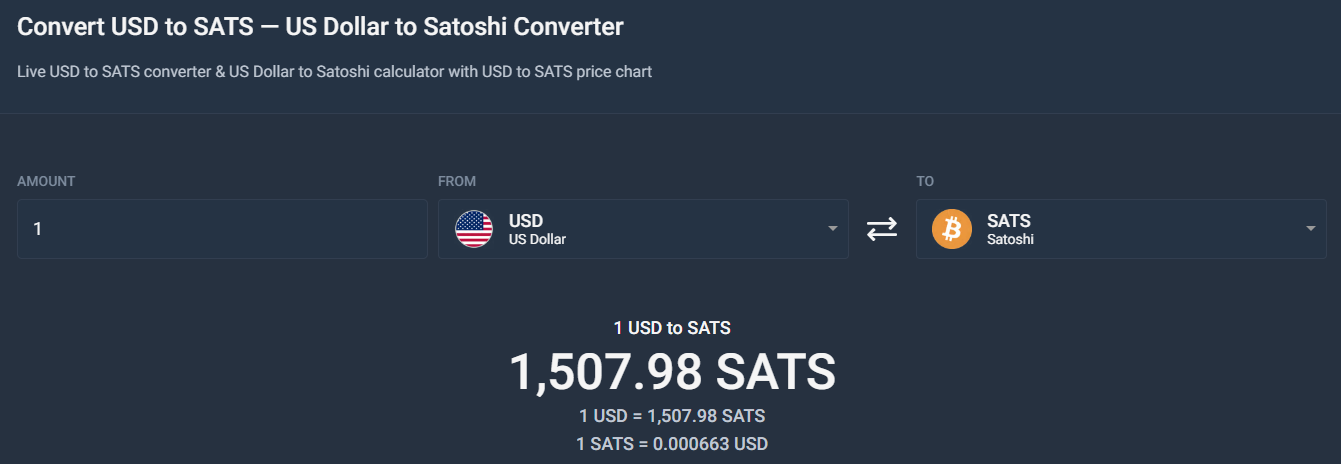This screenshot has width=1341, height=464.
Task: Click "Satoshi" name under the SATS code
Action: [1010, 240]
